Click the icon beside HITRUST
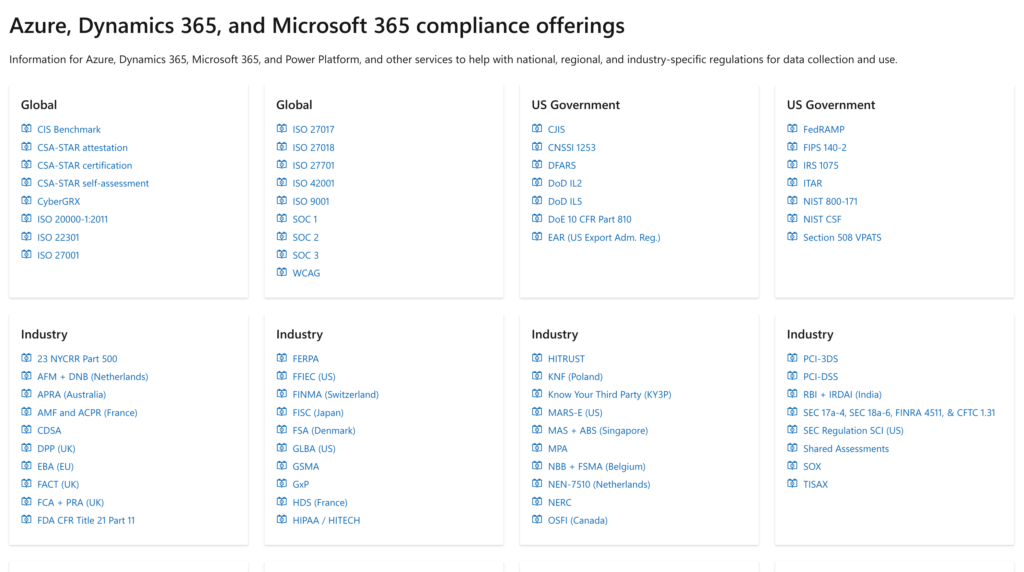This screenshot has width=1024, height=572. (x=537, y=358)
